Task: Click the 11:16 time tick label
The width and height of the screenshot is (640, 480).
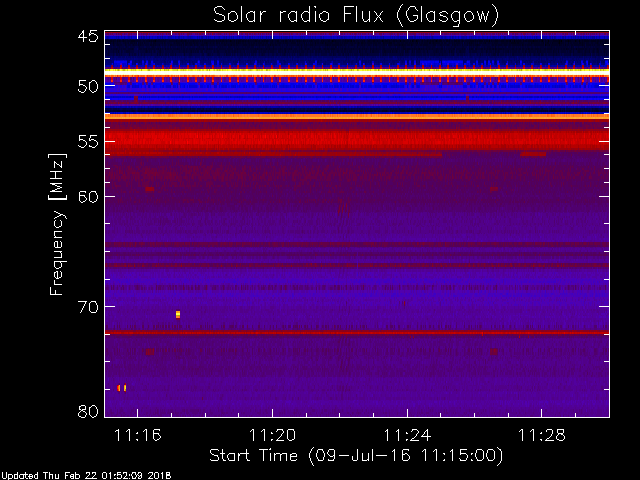Action: click(138, 435)
